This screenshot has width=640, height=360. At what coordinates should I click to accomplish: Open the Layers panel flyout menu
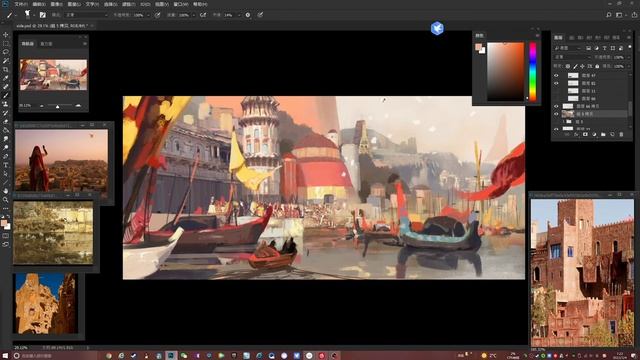coord(629,38)
